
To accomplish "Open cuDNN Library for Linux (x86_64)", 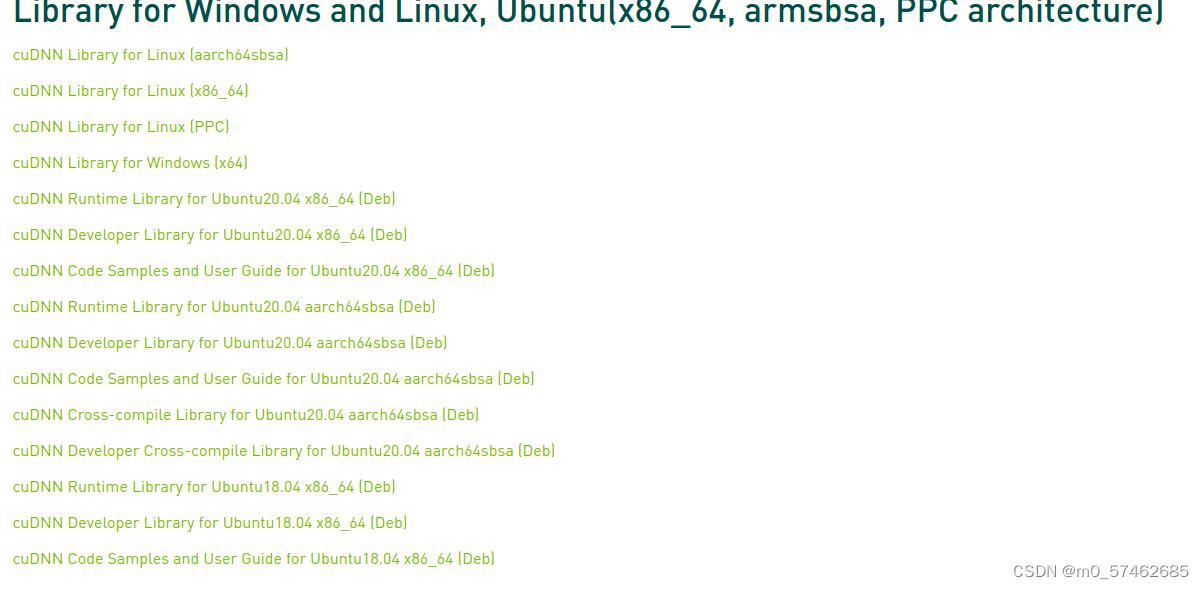I will click(x=130, y=91).
